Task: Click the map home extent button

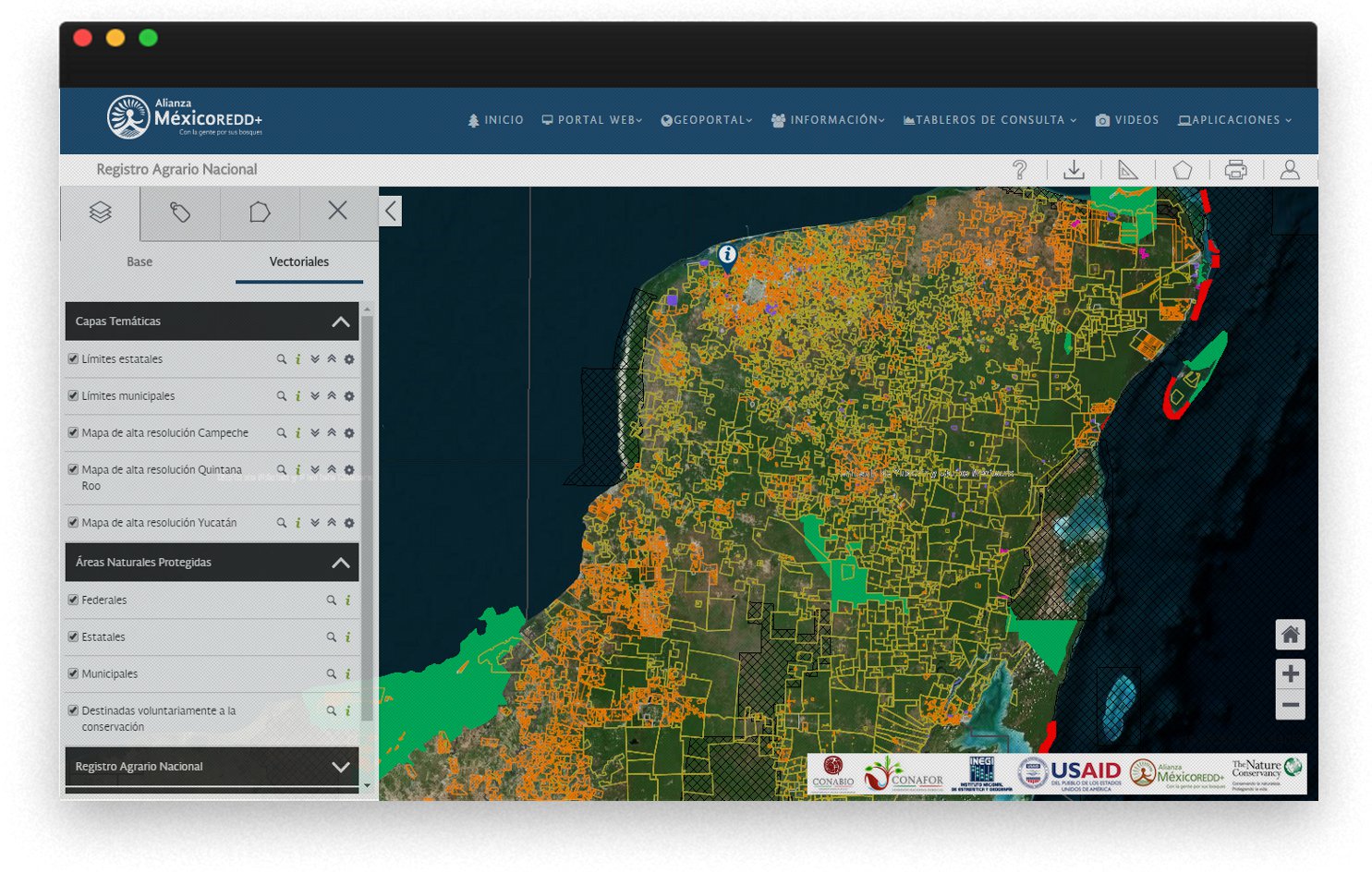Action: coord(1290,635)
